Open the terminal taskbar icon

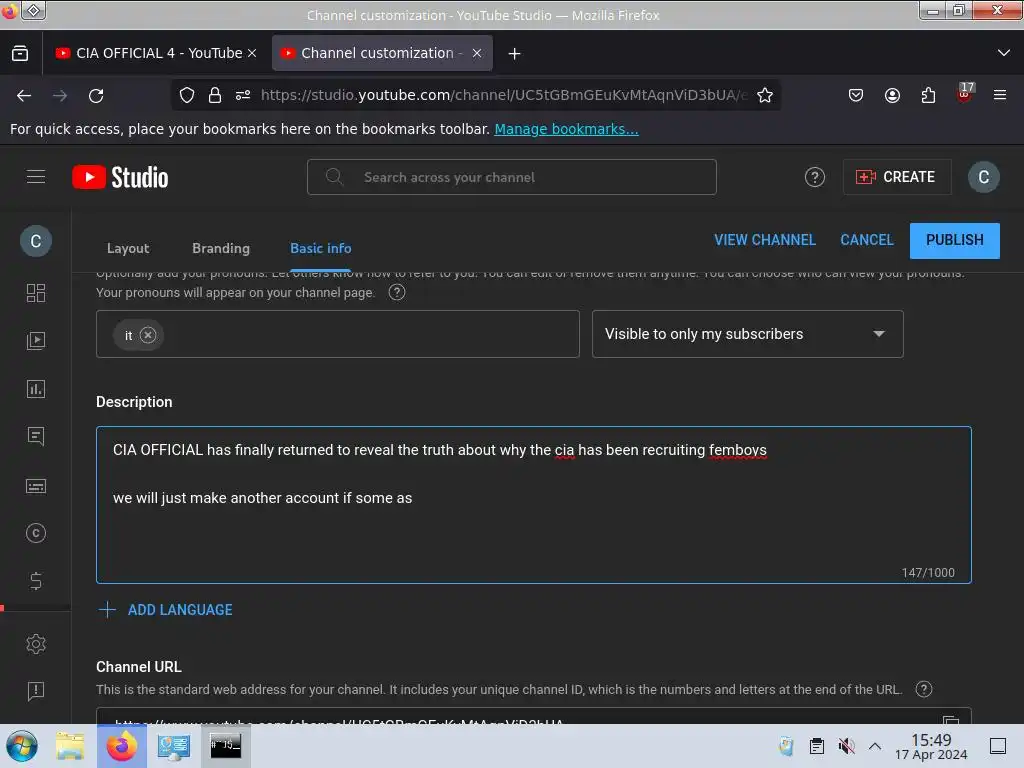pos(225,746)
